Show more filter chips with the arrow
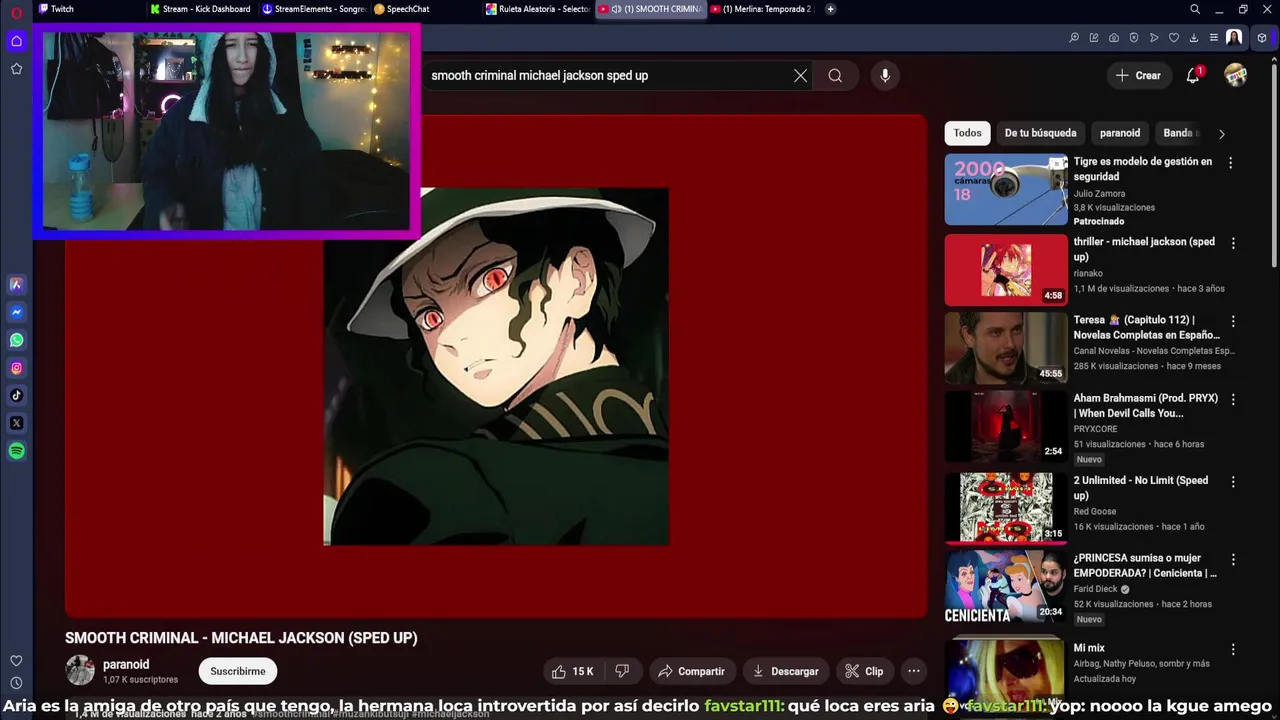The height and width of the screenshot is (720, 1280). 1221,133
